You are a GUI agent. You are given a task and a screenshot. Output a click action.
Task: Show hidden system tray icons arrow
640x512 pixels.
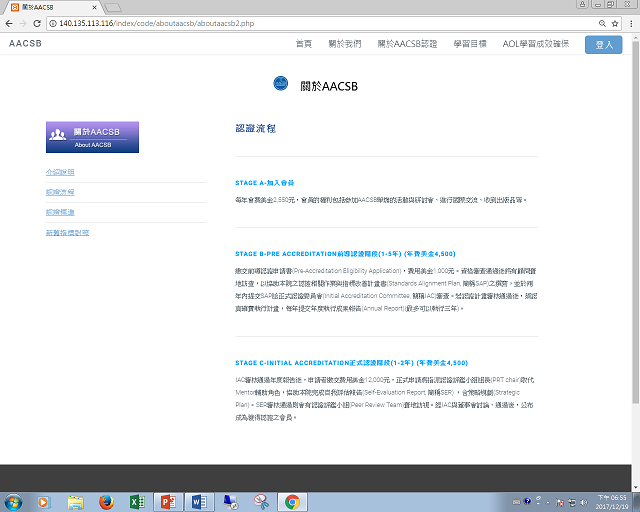[547, 502]
